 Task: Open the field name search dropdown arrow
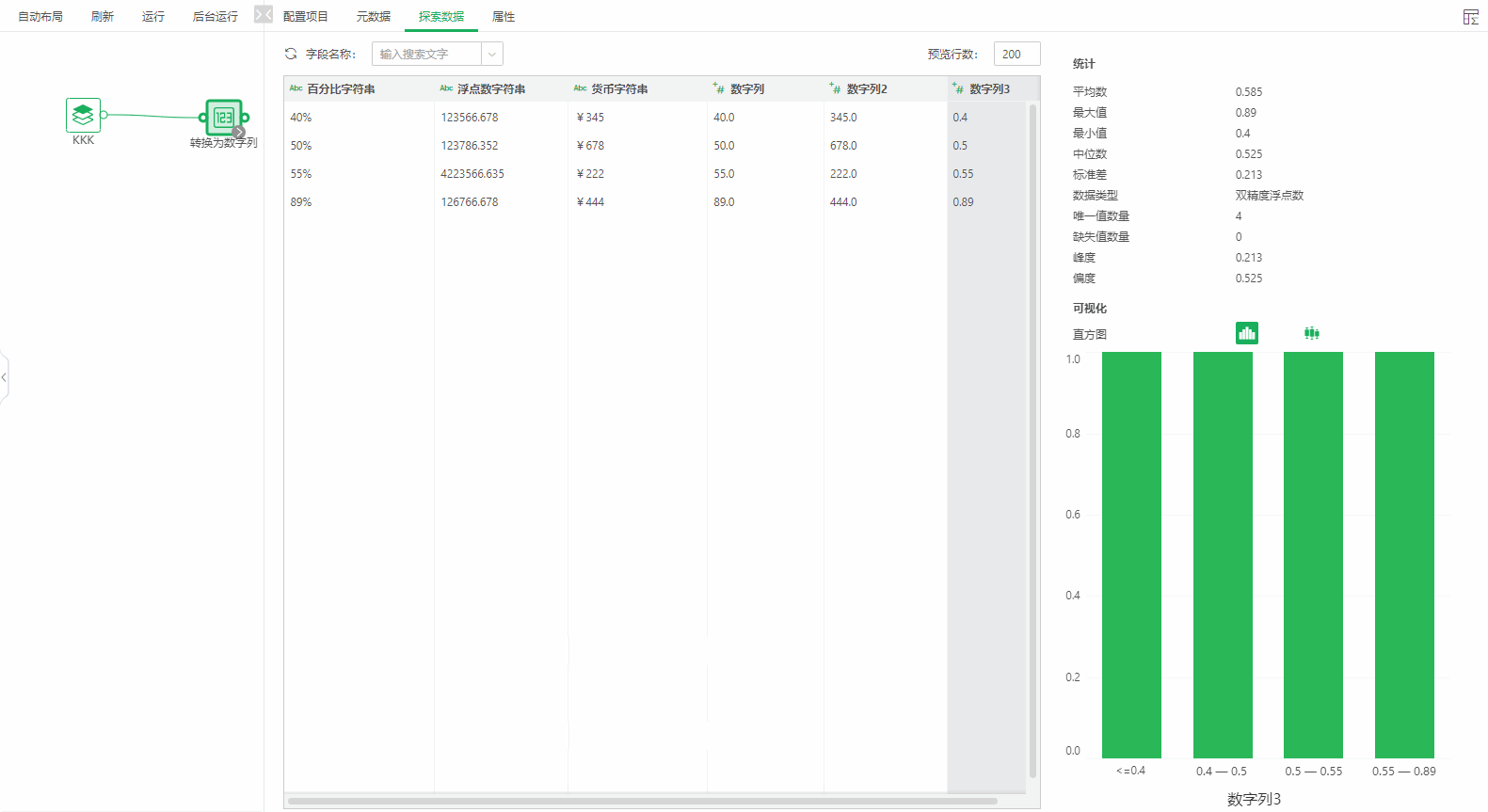(x=491, y=55)
